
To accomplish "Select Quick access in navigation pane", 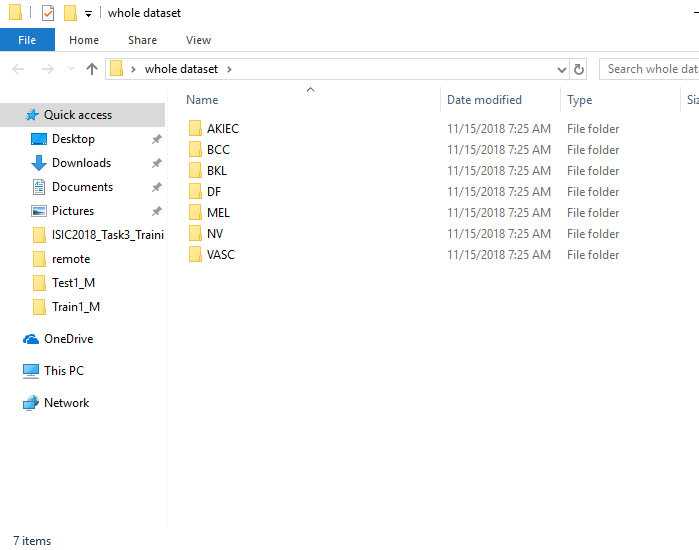I will coord(82,115).
